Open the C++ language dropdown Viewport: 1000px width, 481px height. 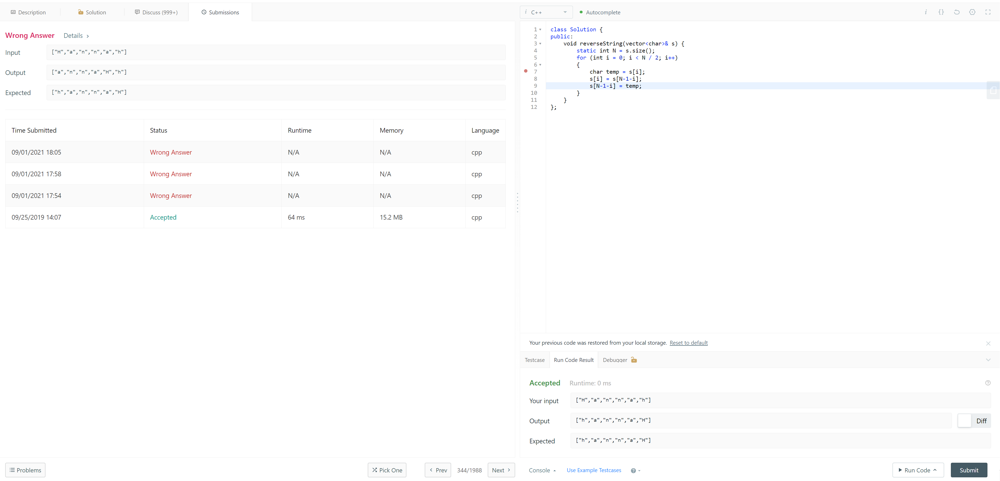[x=547, y=12]
